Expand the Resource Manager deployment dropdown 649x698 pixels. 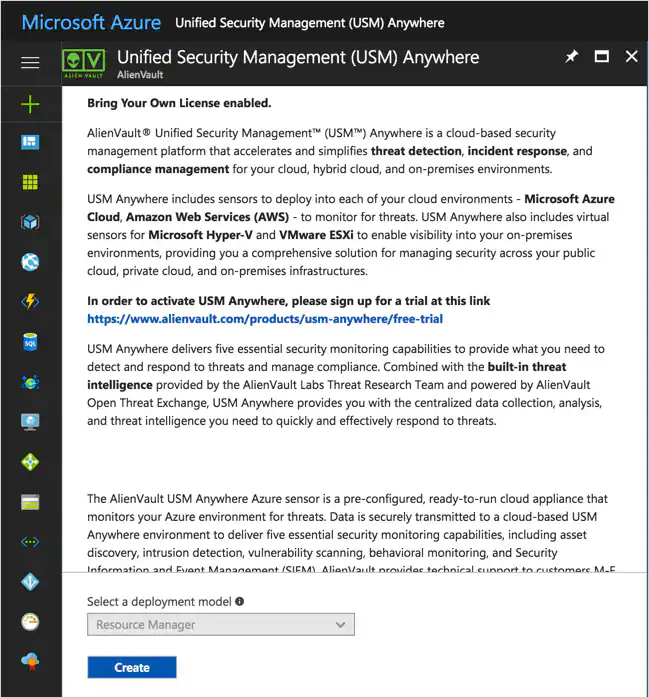pos(221,625)
